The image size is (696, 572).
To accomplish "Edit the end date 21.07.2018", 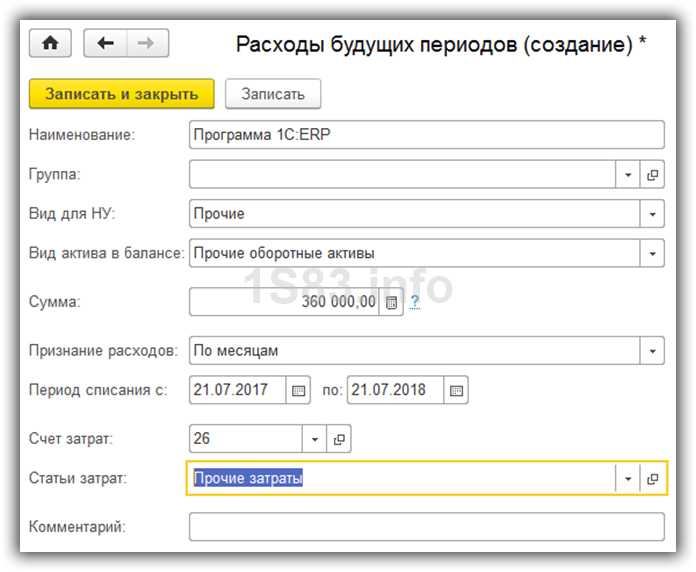I will pos(395,390).
